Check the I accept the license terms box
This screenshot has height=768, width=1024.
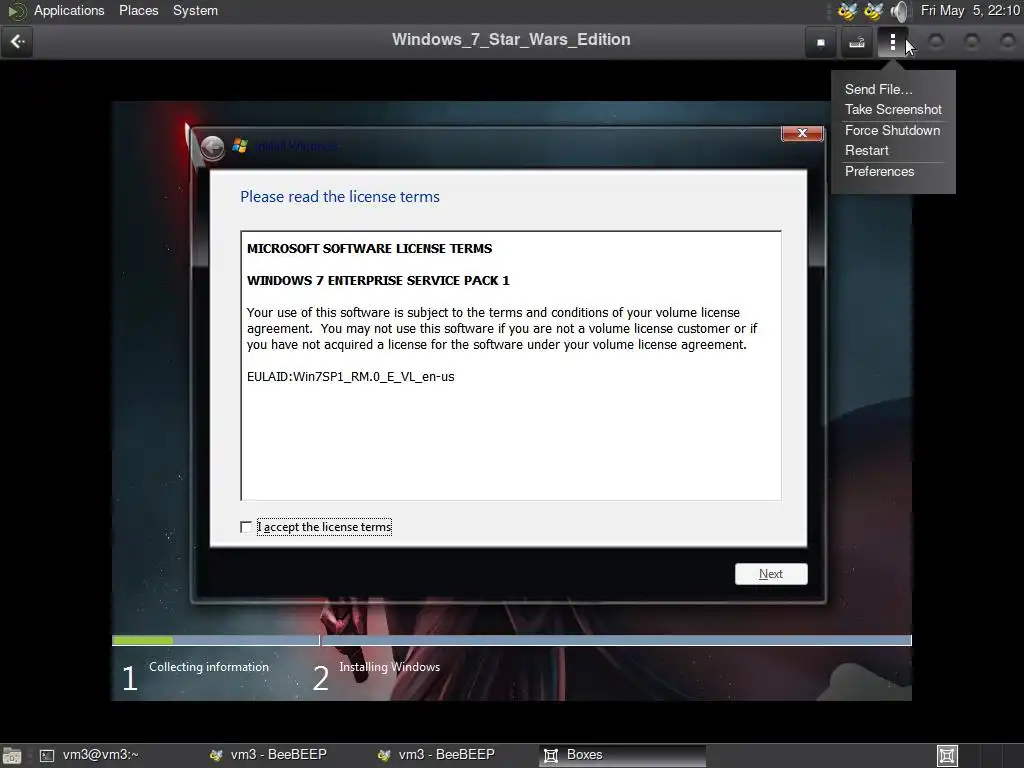(246, 527)
